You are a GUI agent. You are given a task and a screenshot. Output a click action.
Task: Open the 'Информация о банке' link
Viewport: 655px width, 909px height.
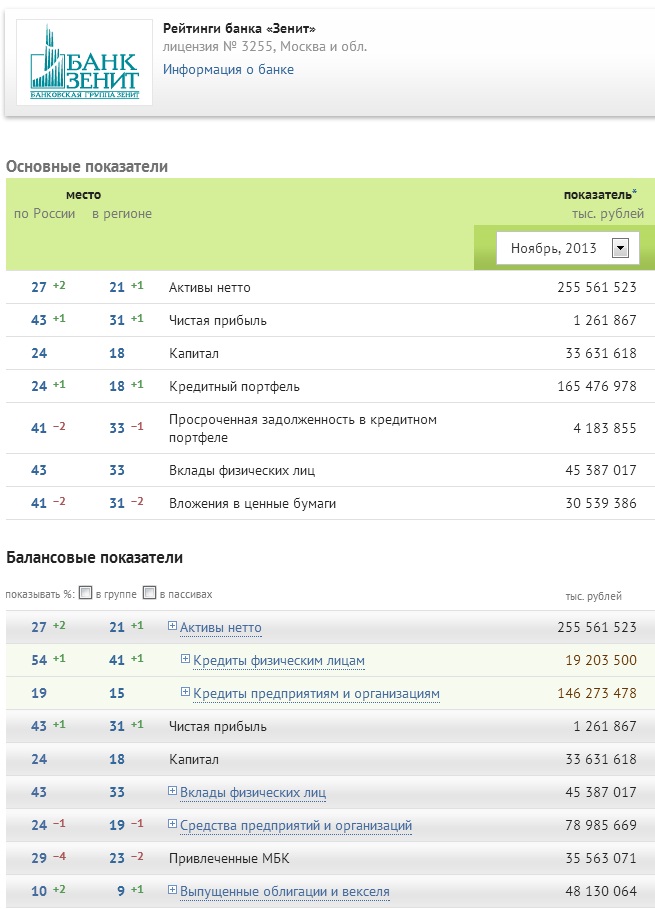pyautogui.click(x=228, y=70)
